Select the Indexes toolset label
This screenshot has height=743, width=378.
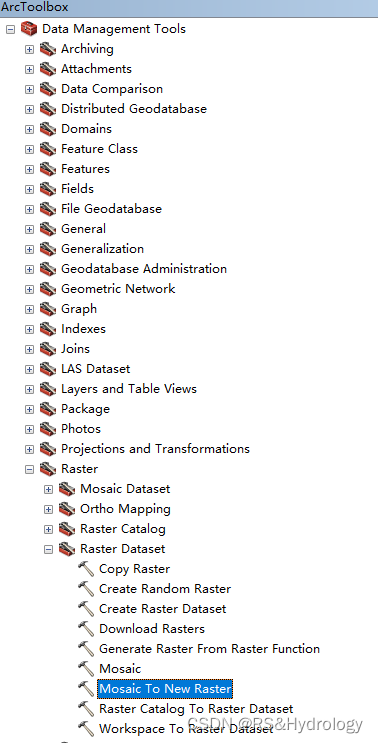(x=83, y=328)
